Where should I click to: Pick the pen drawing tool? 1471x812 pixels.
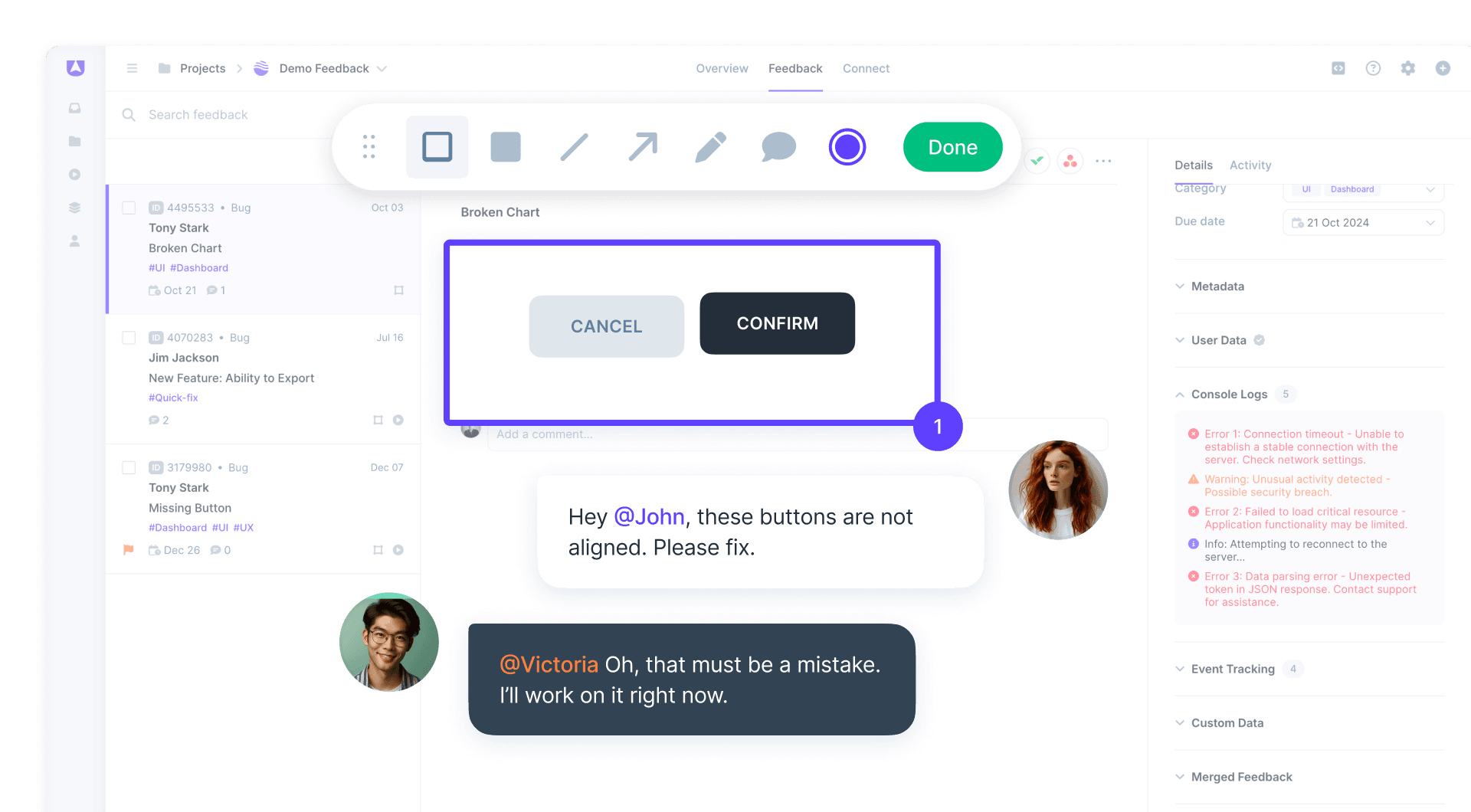[711, 146]
